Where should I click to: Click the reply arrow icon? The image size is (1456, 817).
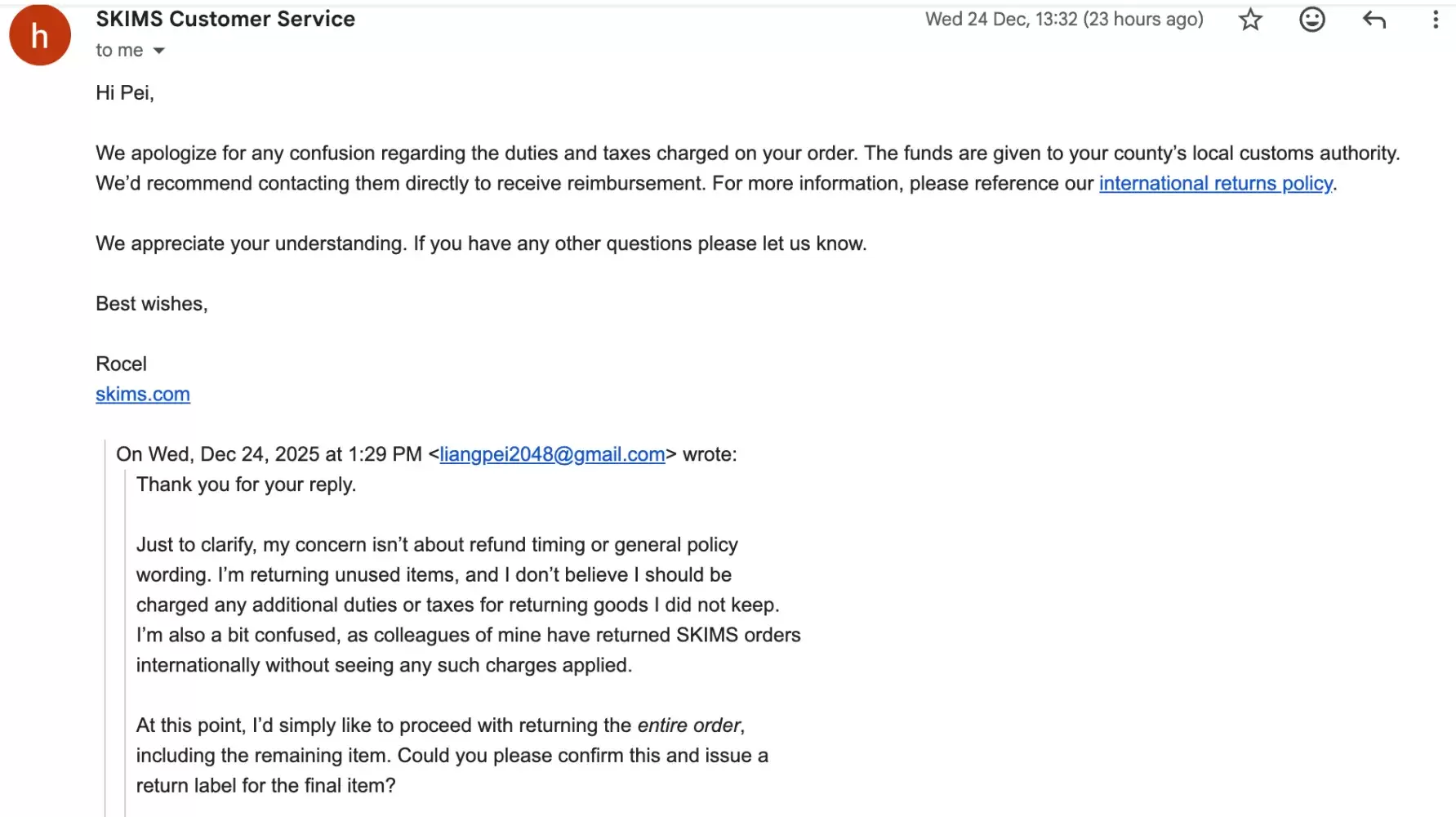coord(1374,20)
